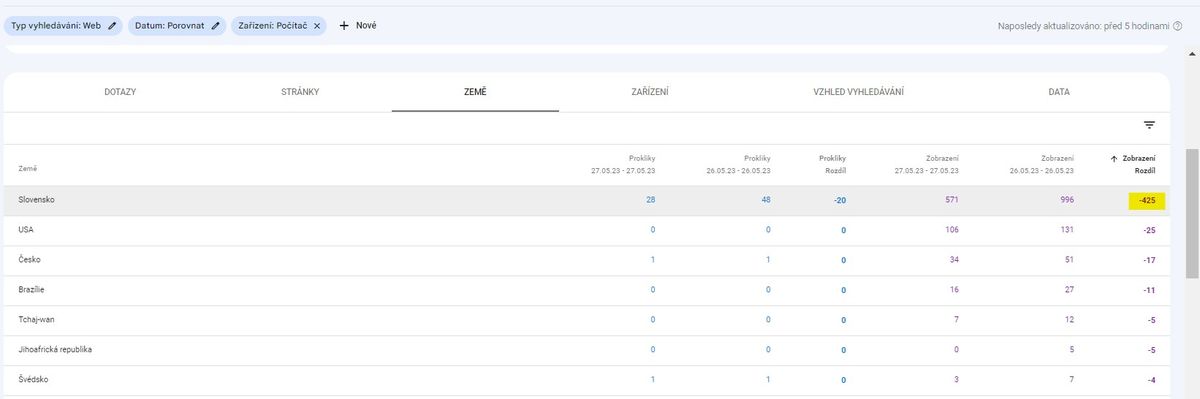Remove the Zařízení: Počítač filter
Screen dimensions: 1200x399
point(317,25)
